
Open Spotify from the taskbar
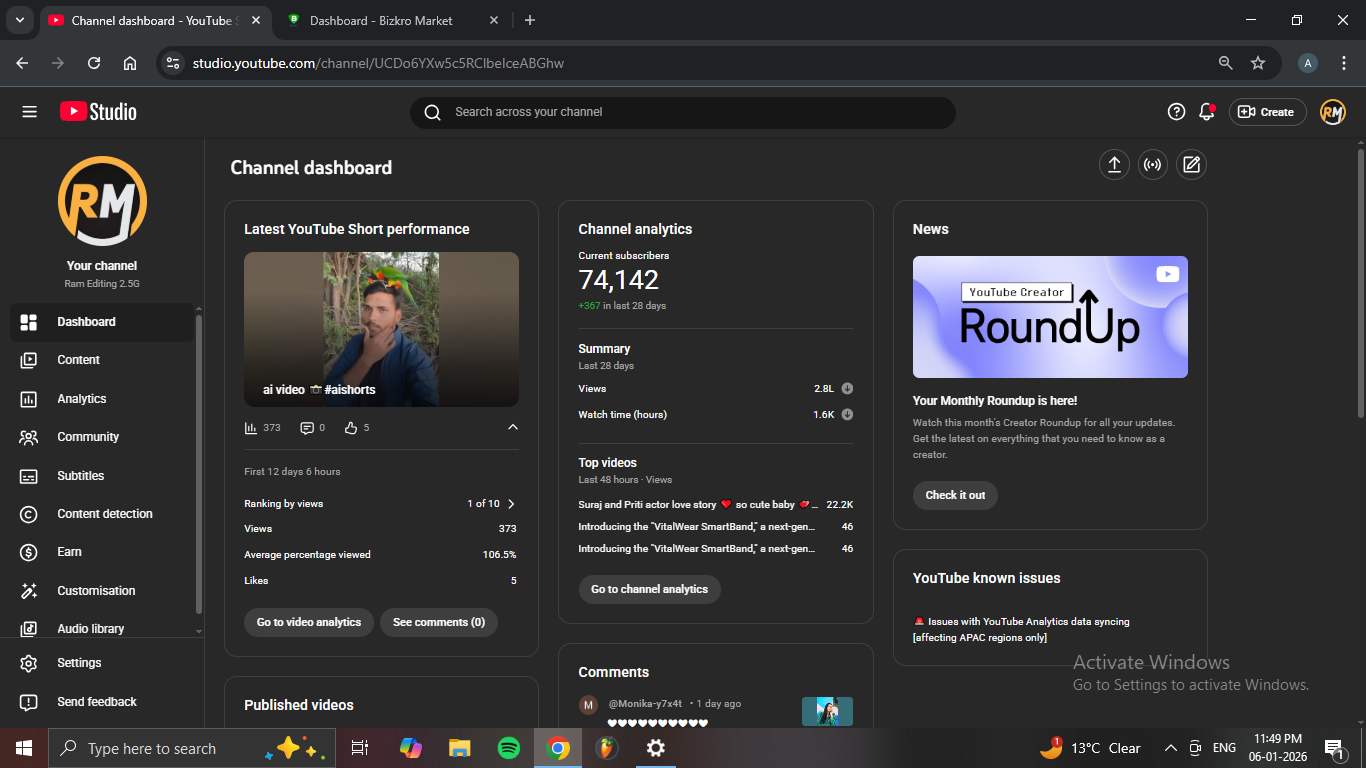[x=508, y=748]
